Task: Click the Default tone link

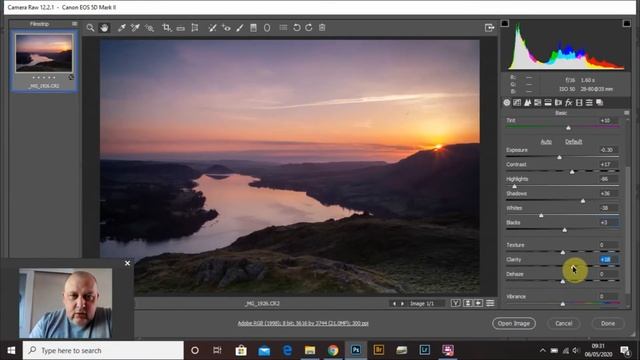Action: point(573,142)
